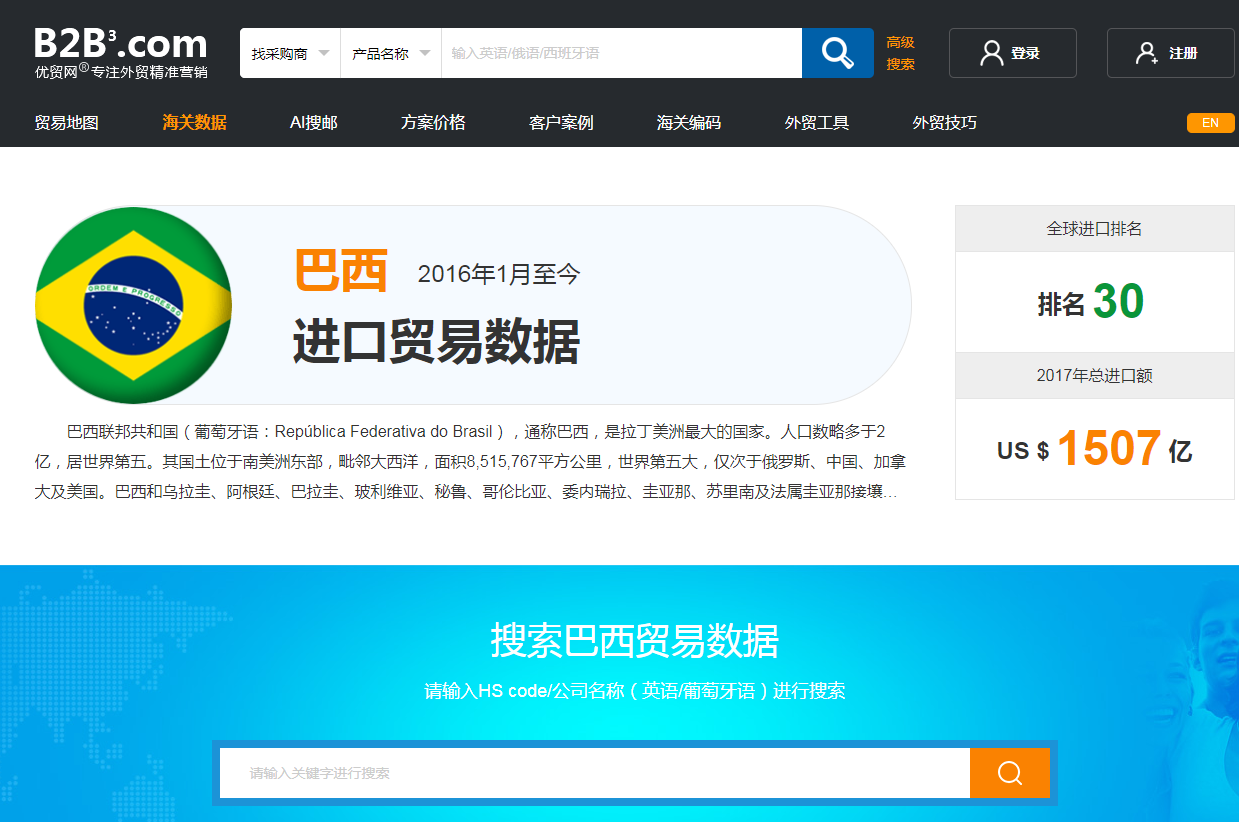1239x822 pixels.
Task: Open the 贸易地图 menu
Action: pyautogui.click(x=67, y=123)
